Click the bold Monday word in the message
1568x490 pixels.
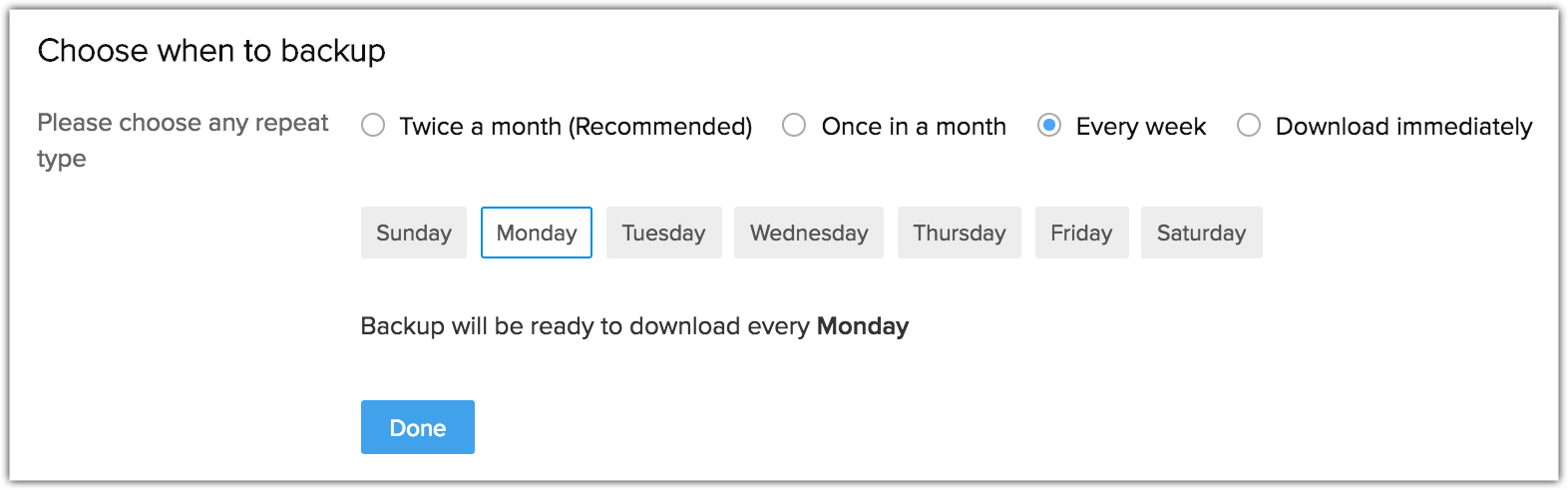pyautogui.click(x=863, y=326)
